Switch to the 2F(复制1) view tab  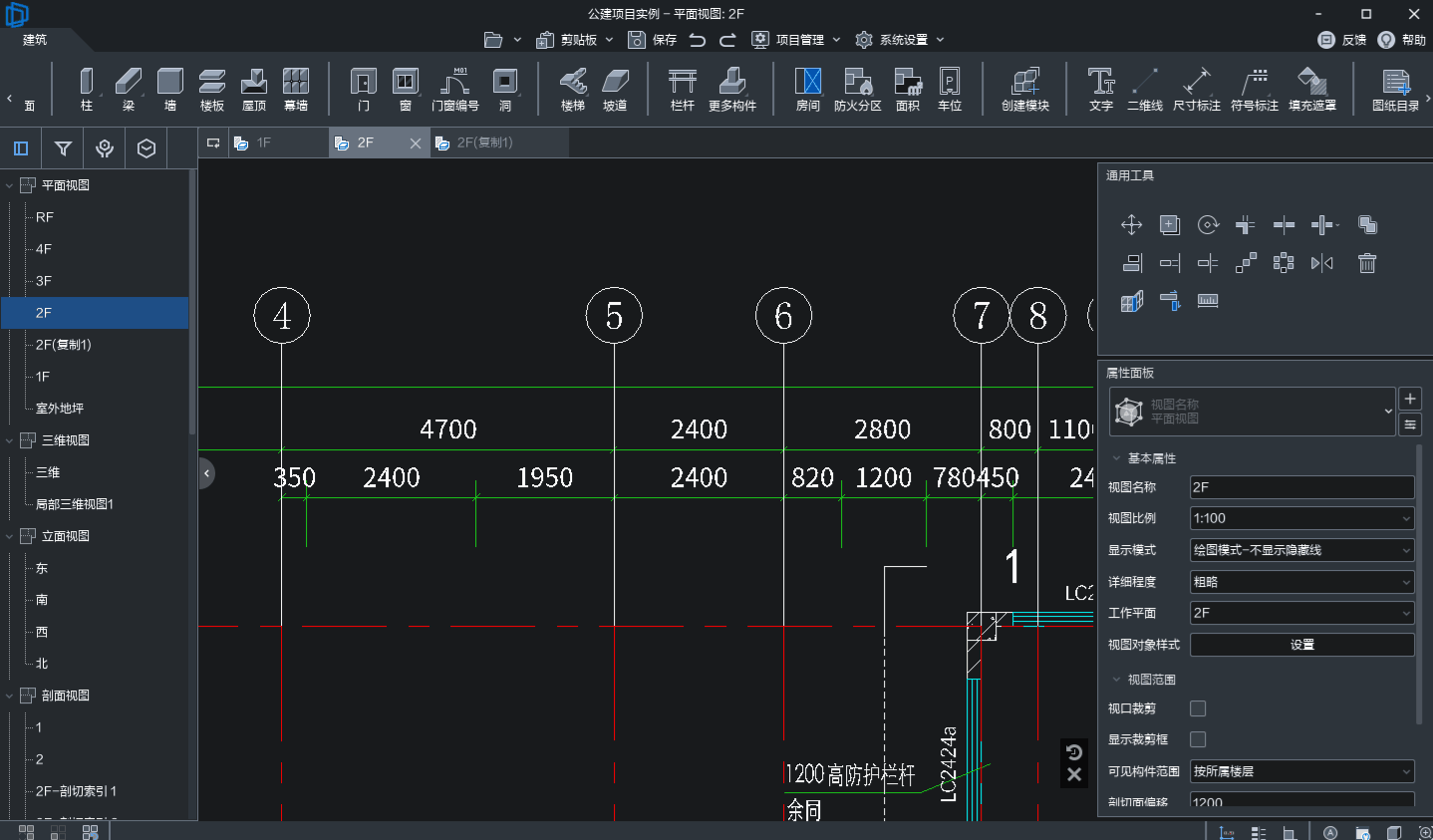click(x=500, y=142)
